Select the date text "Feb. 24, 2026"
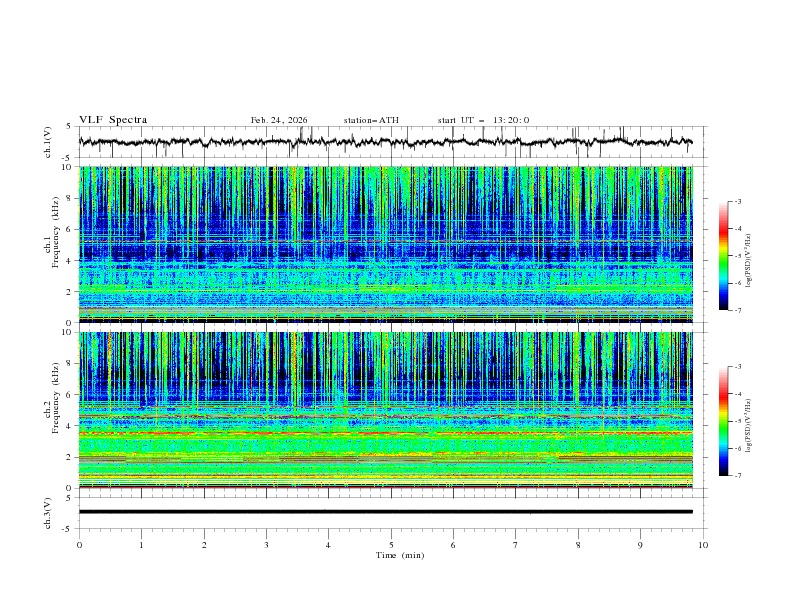 [279, 120]
